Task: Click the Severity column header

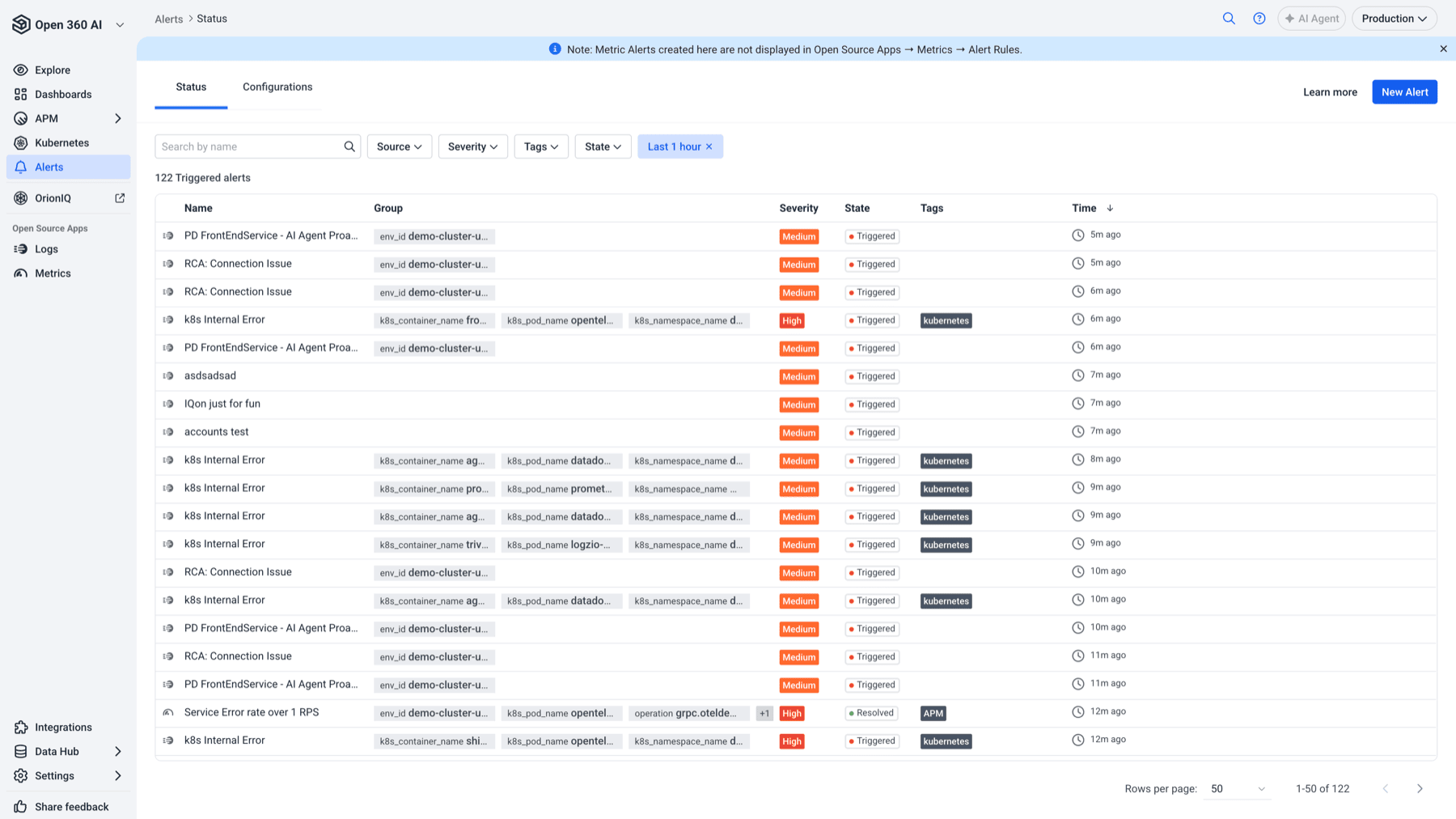Action: coord(798,208)
